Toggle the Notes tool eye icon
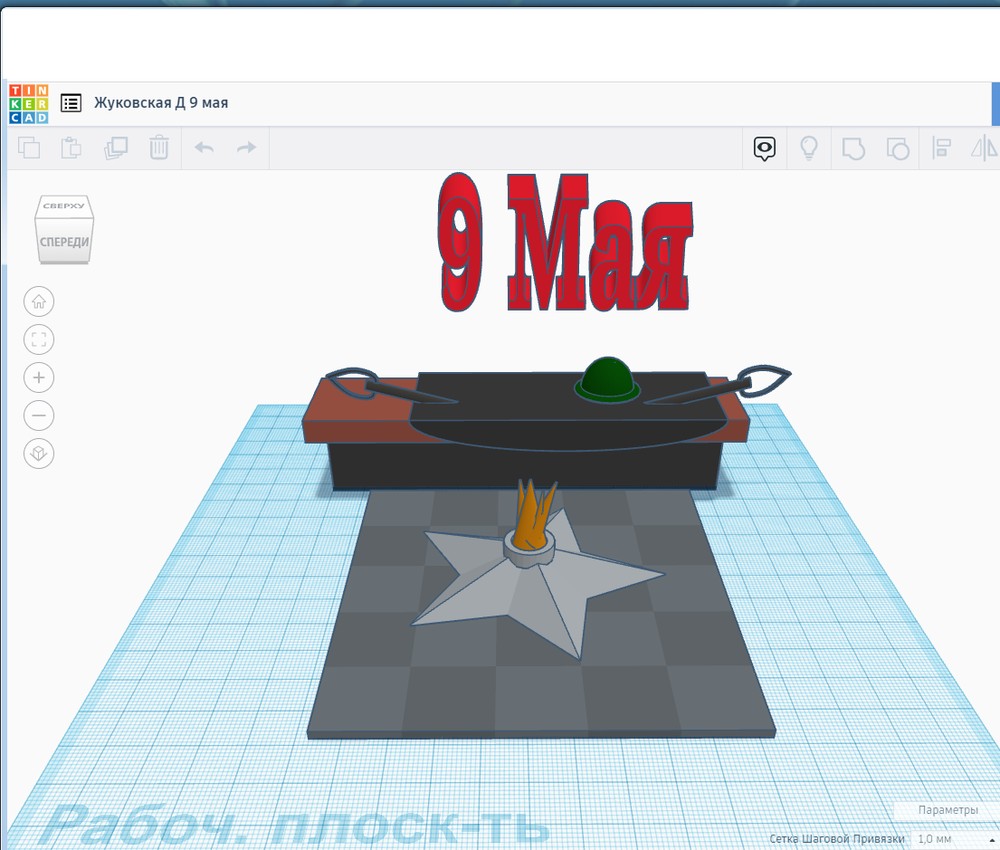Viewport: 1000px width, 850px height. point(765,149)
